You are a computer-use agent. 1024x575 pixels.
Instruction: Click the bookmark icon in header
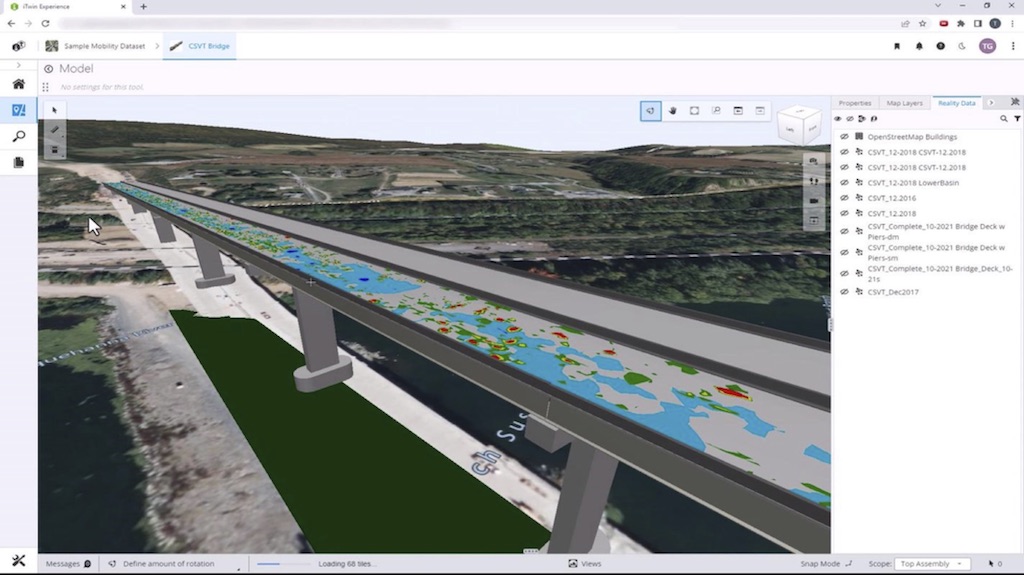click(897, 46)
